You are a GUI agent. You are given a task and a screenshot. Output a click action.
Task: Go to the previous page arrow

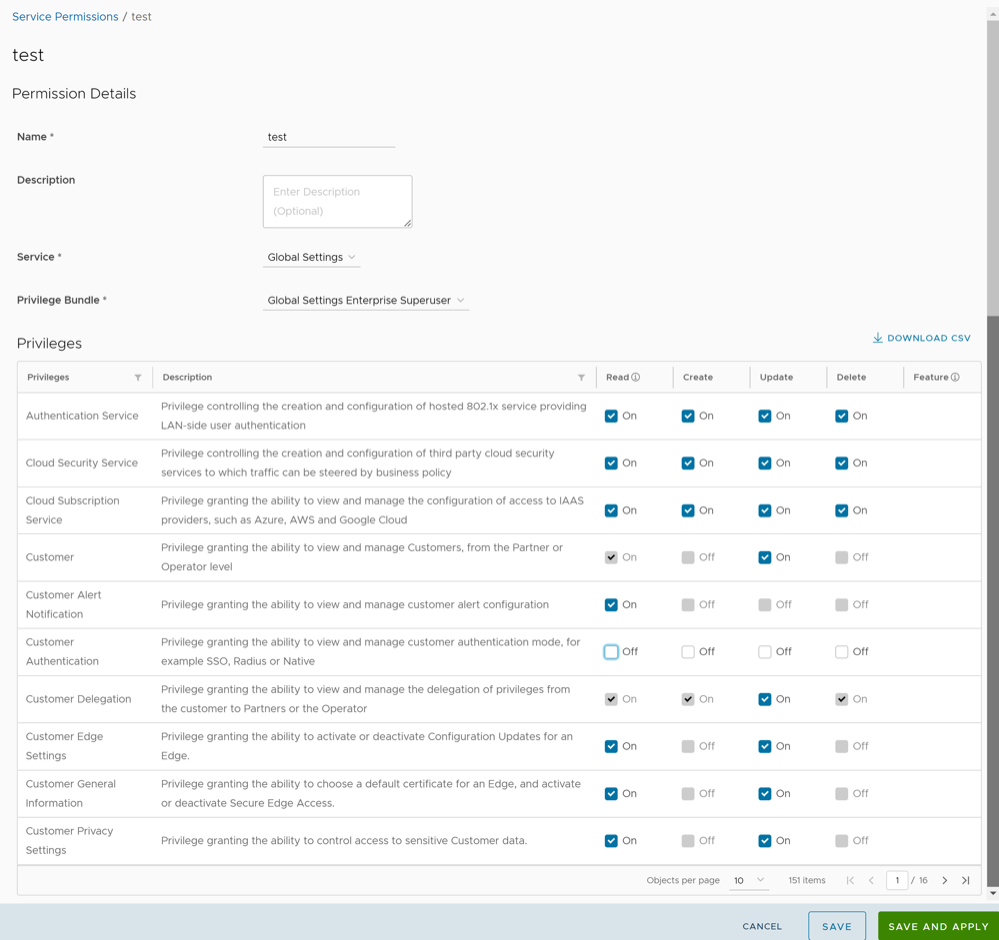click(x=871, y=881)
